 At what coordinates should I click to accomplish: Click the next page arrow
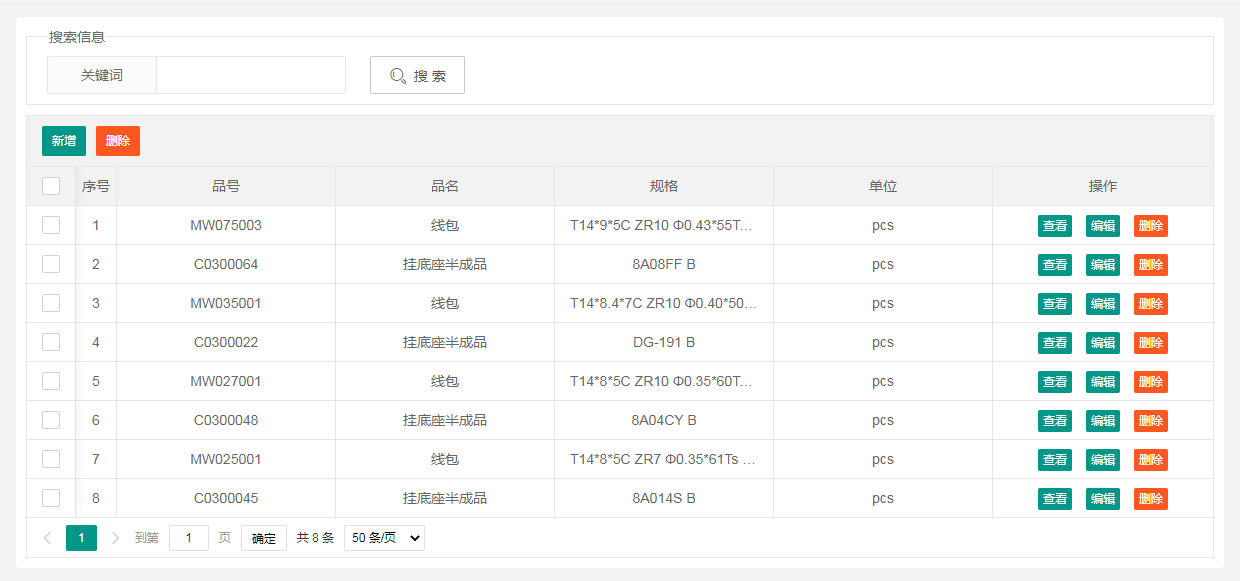point(115,538)
